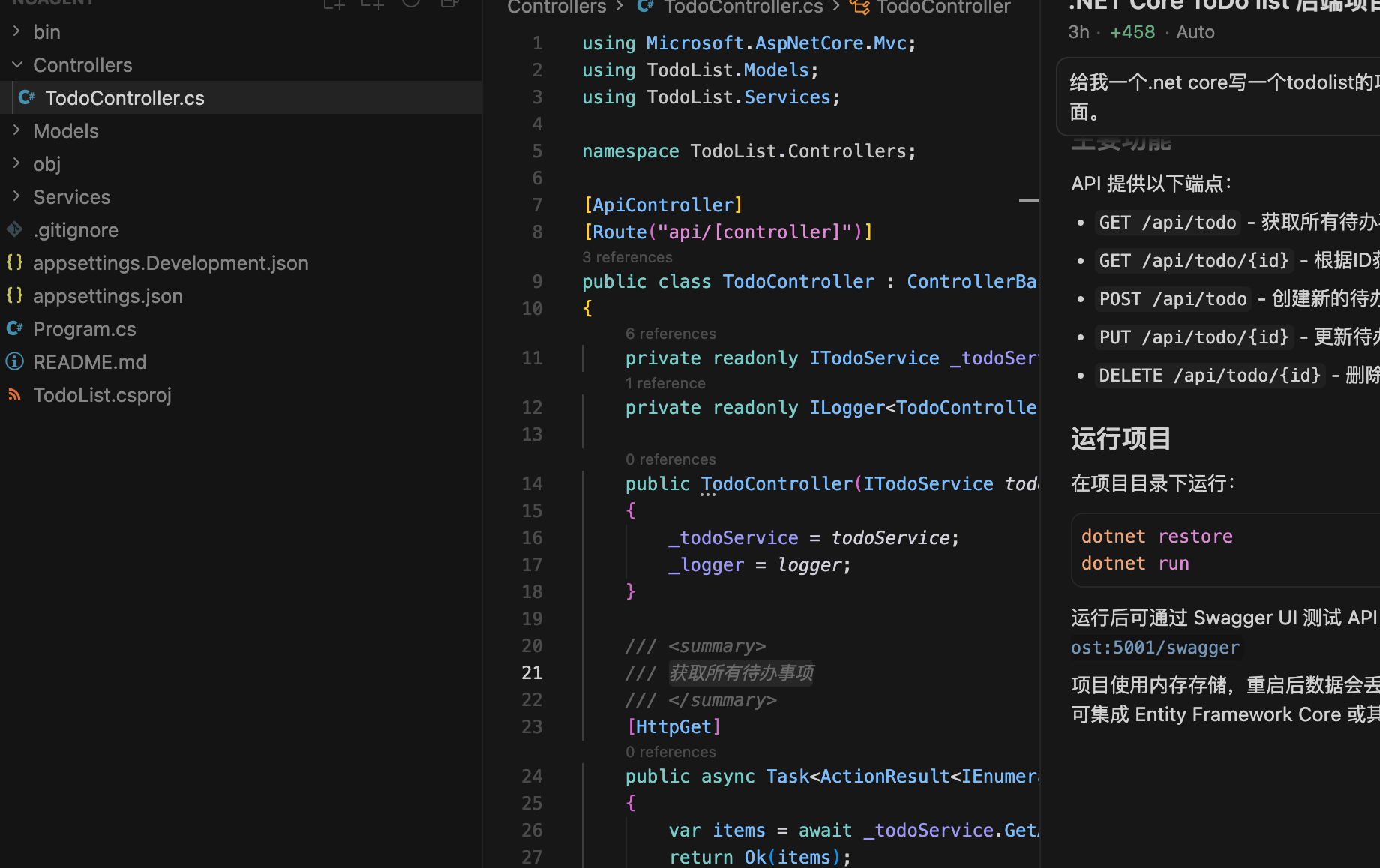The height and width of the screenshot is (868, 1380).
Task: Click the Controllers breadcrumb segment
Action: tap(556, 7)
